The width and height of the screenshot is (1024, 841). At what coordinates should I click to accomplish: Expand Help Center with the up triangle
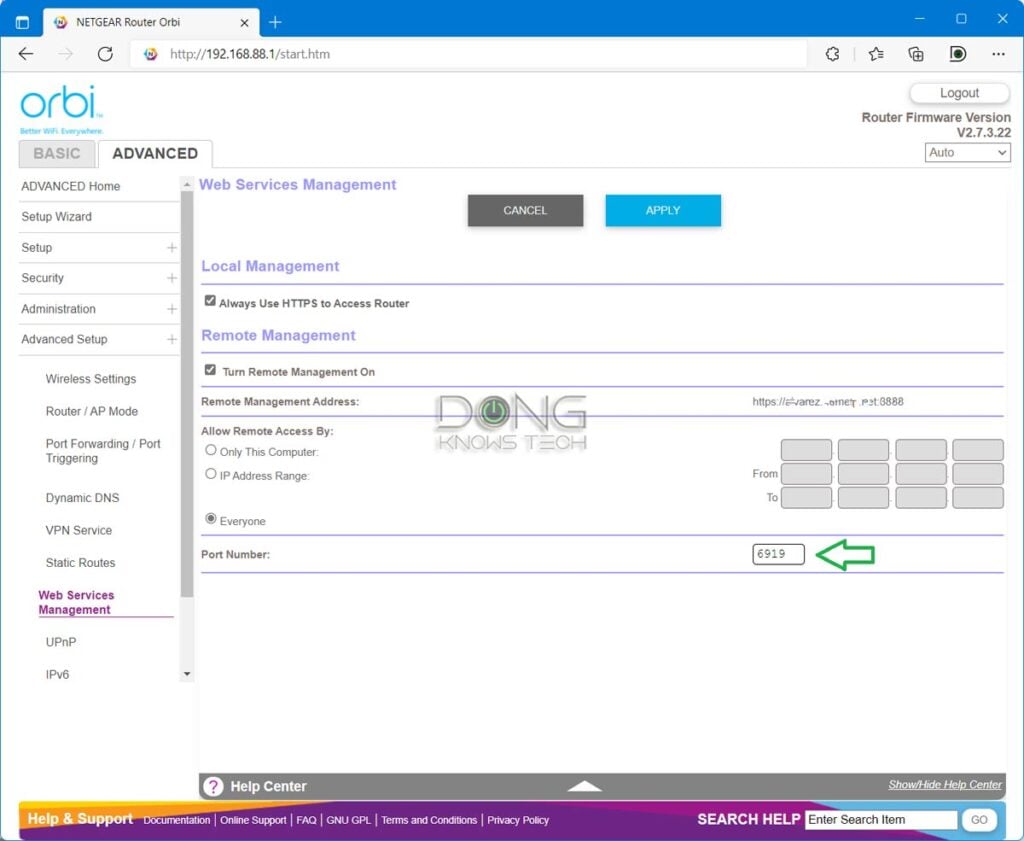pyautogui.click(x=584, y=786)
